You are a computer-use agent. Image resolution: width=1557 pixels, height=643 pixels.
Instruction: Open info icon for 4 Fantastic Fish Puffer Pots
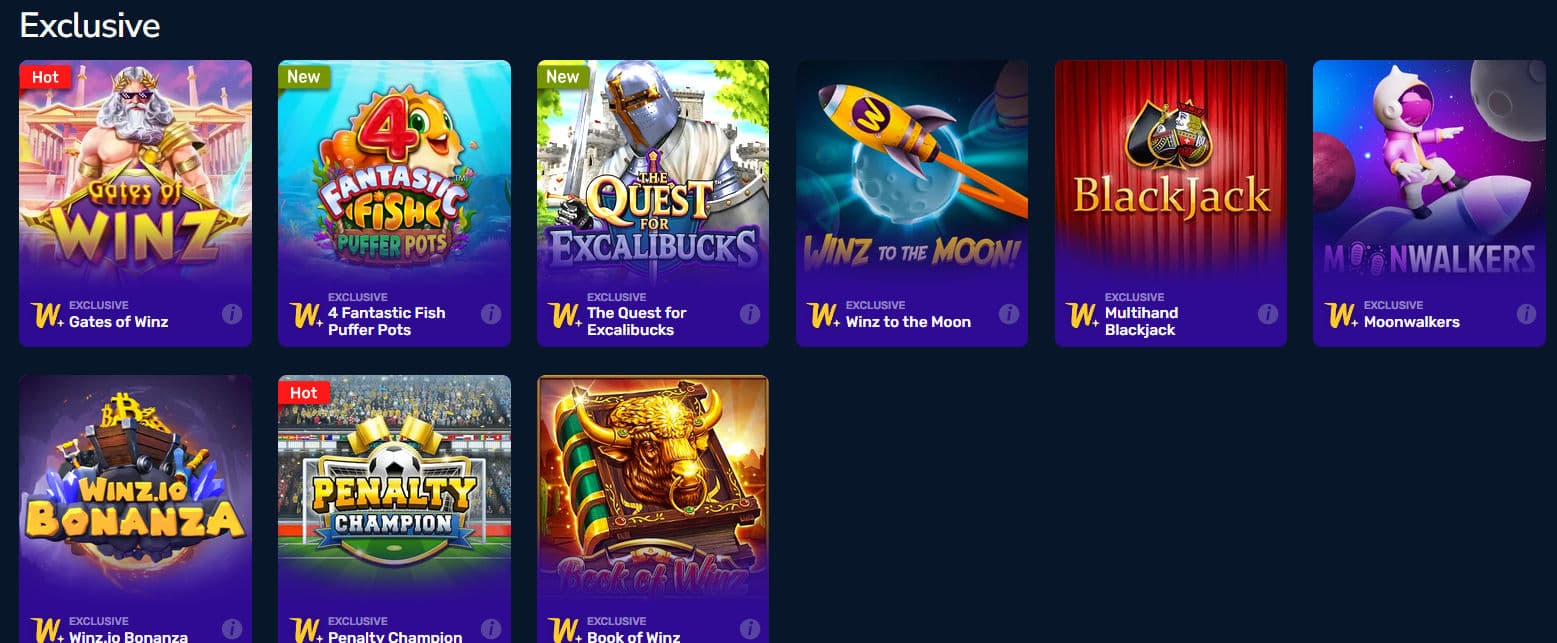coord(491,314)
